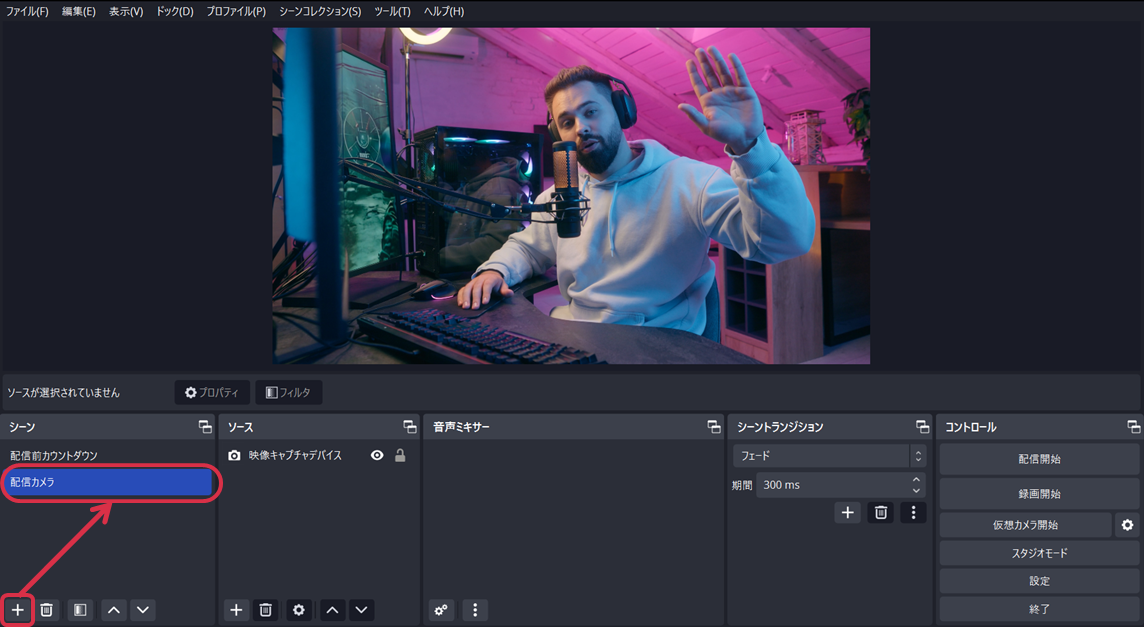Viewport: 1144px width, 627px height.
Task: Click the 録画開始 button
Action: click(x=1039, y=494)
